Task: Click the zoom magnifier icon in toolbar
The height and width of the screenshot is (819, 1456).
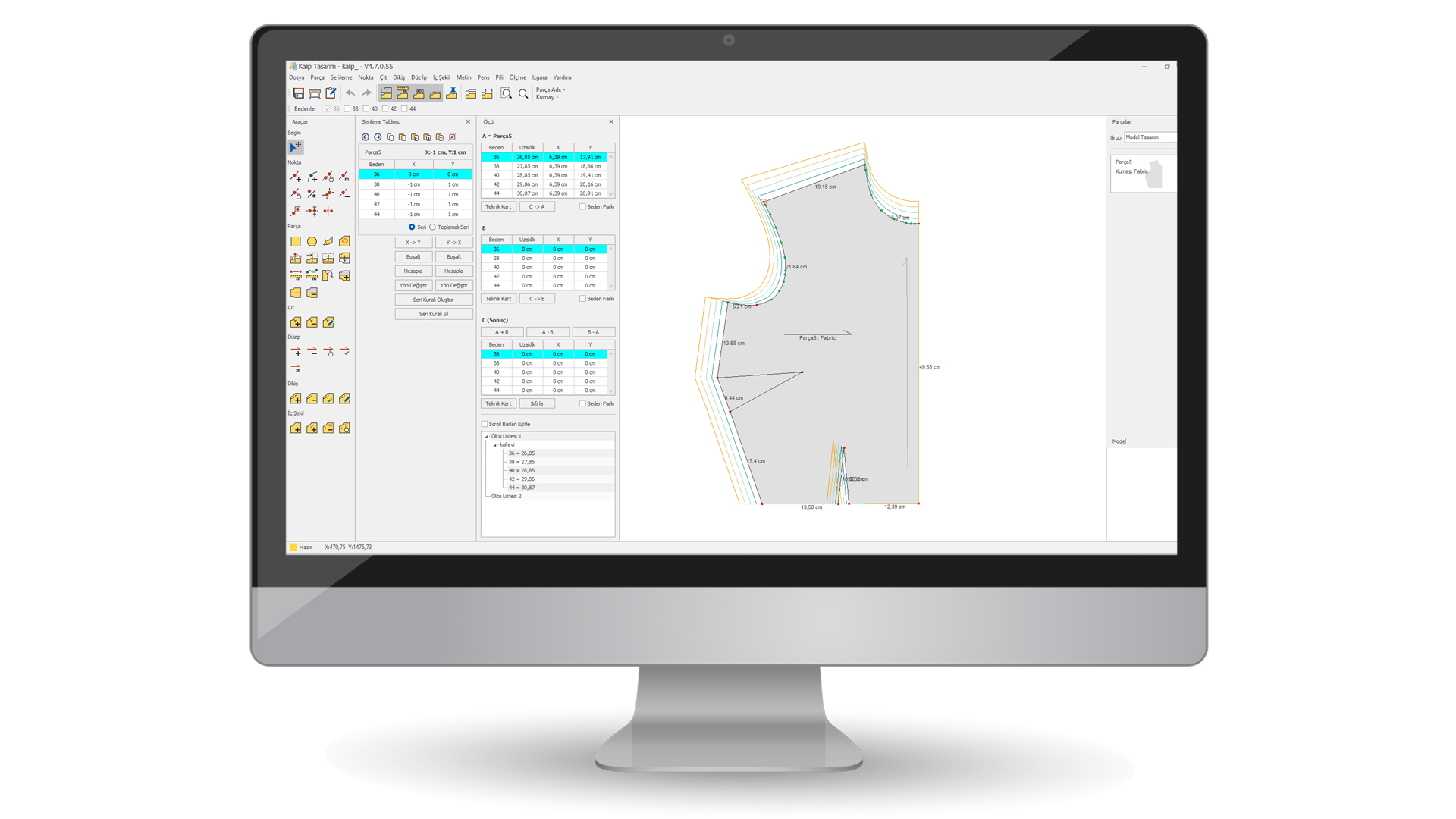Action: [x=523, y=93]
